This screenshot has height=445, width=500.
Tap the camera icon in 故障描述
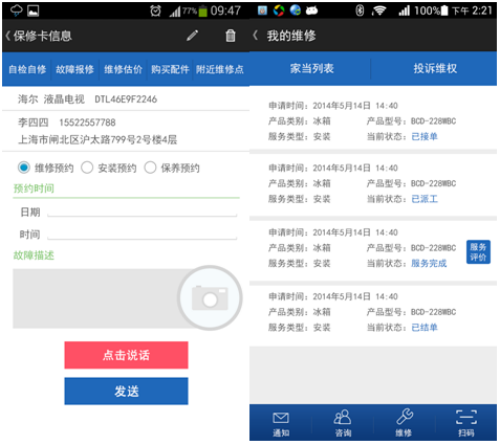click(x=210, y=298)
